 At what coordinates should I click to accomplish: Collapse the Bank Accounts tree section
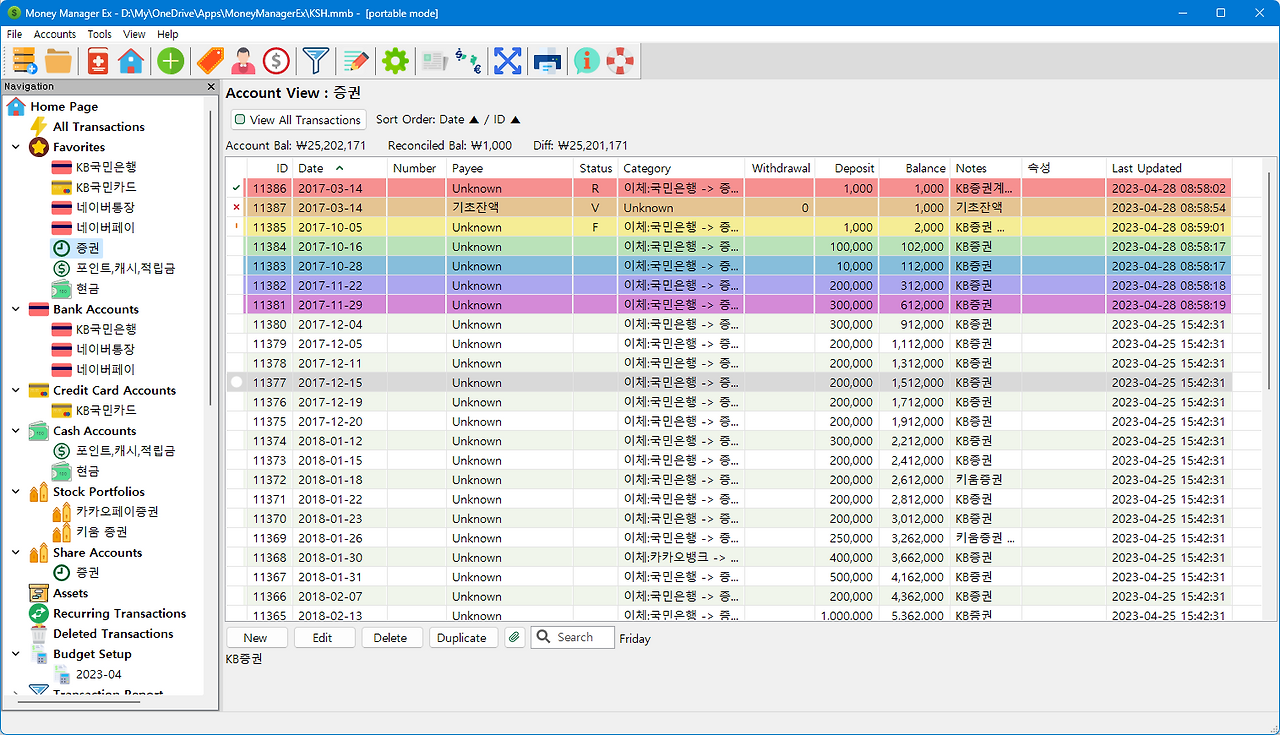pos(14,309)
